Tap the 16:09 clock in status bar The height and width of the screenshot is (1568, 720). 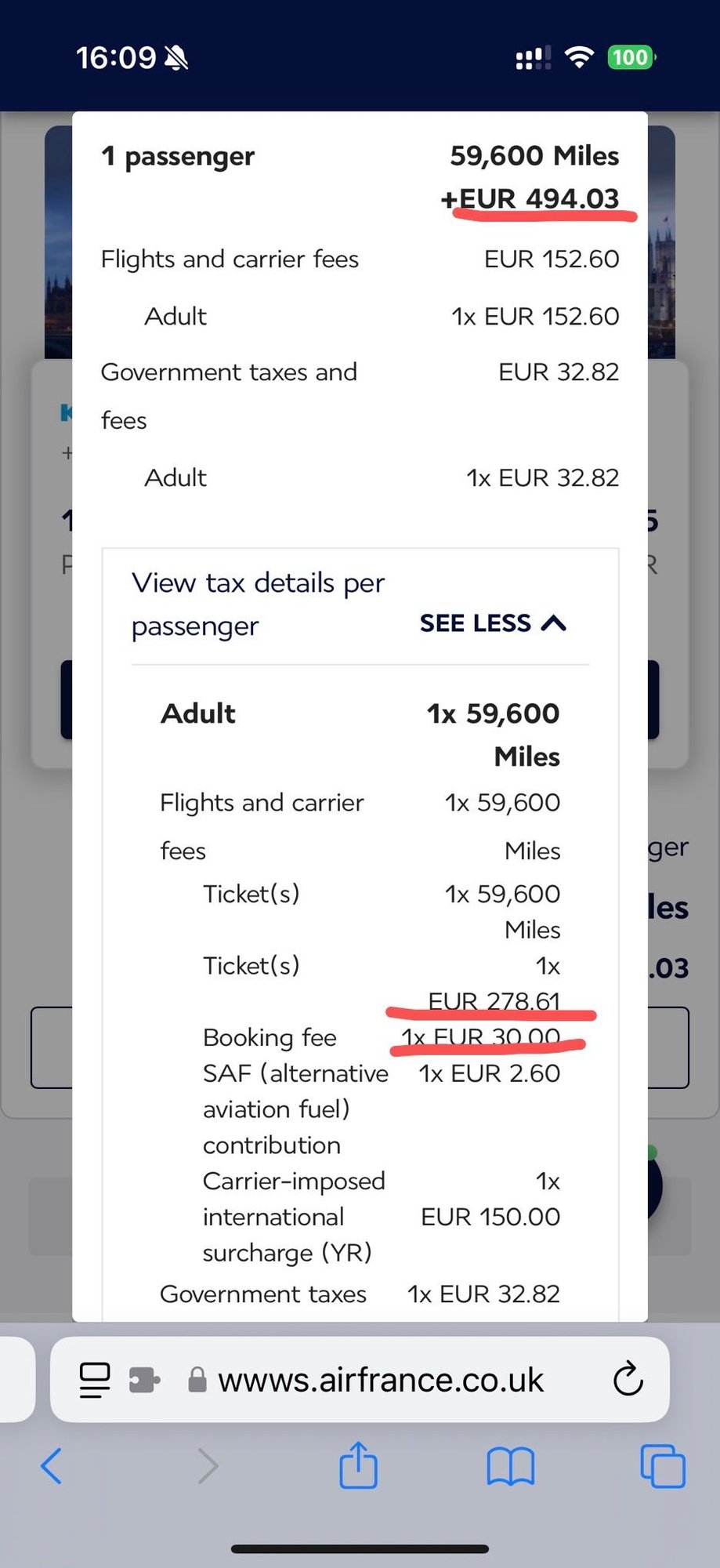pos(116,57)
